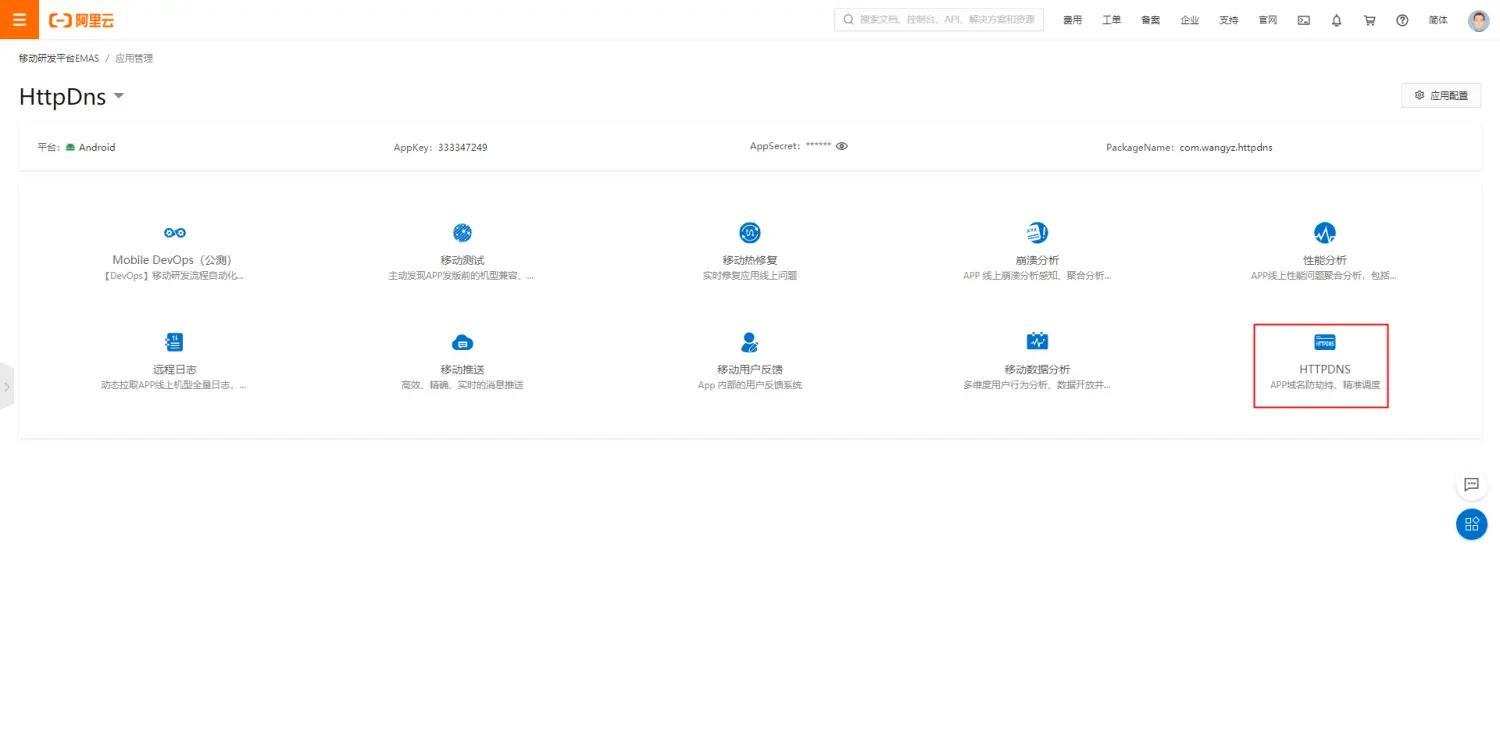Viewport: 1500px width, 732px height.
Task: Click the 动态拉取APP线上机型全量日志 description
Action: (175, 385)
